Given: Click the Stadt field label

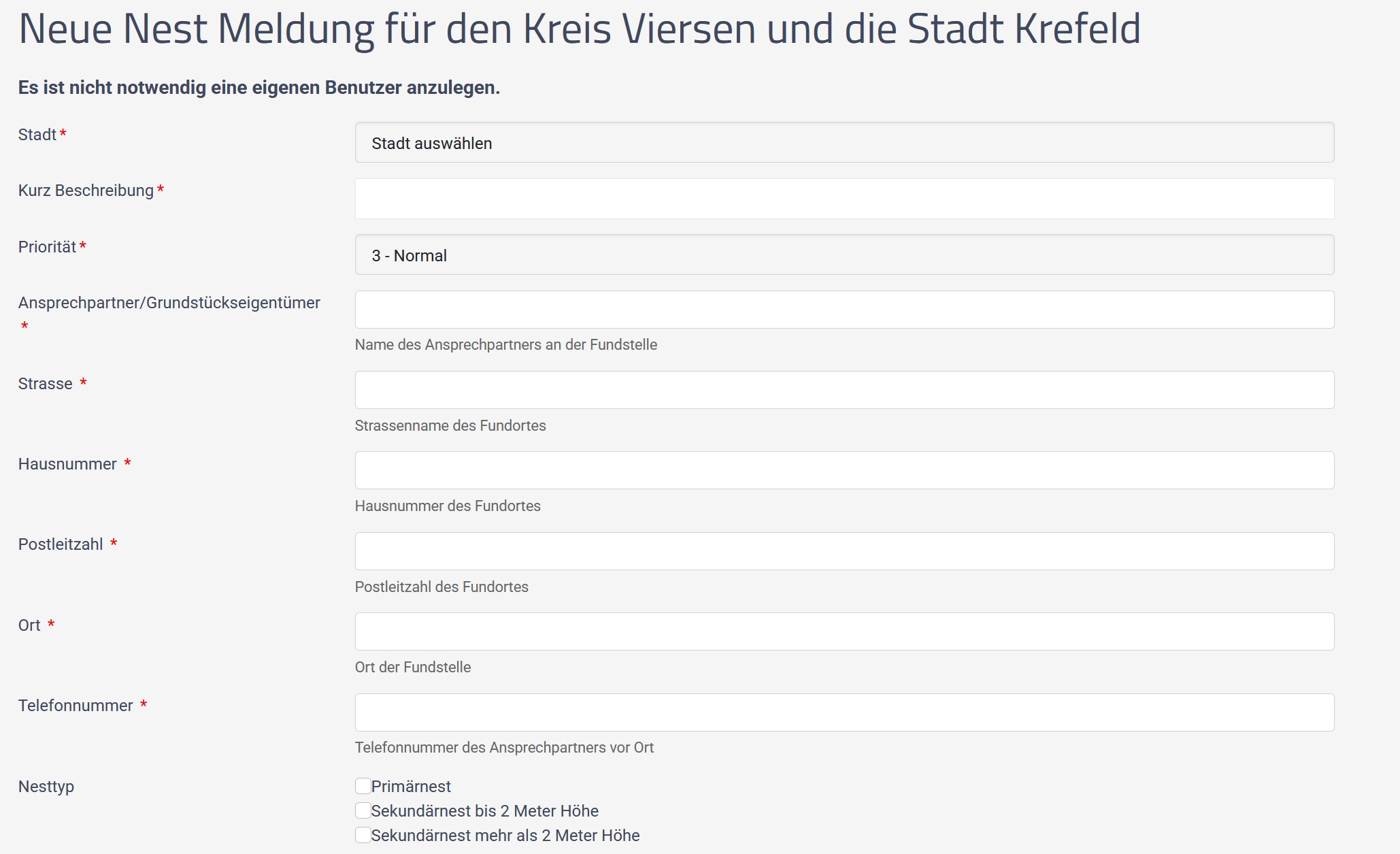Looking at the screenshot, I should 37,135.
